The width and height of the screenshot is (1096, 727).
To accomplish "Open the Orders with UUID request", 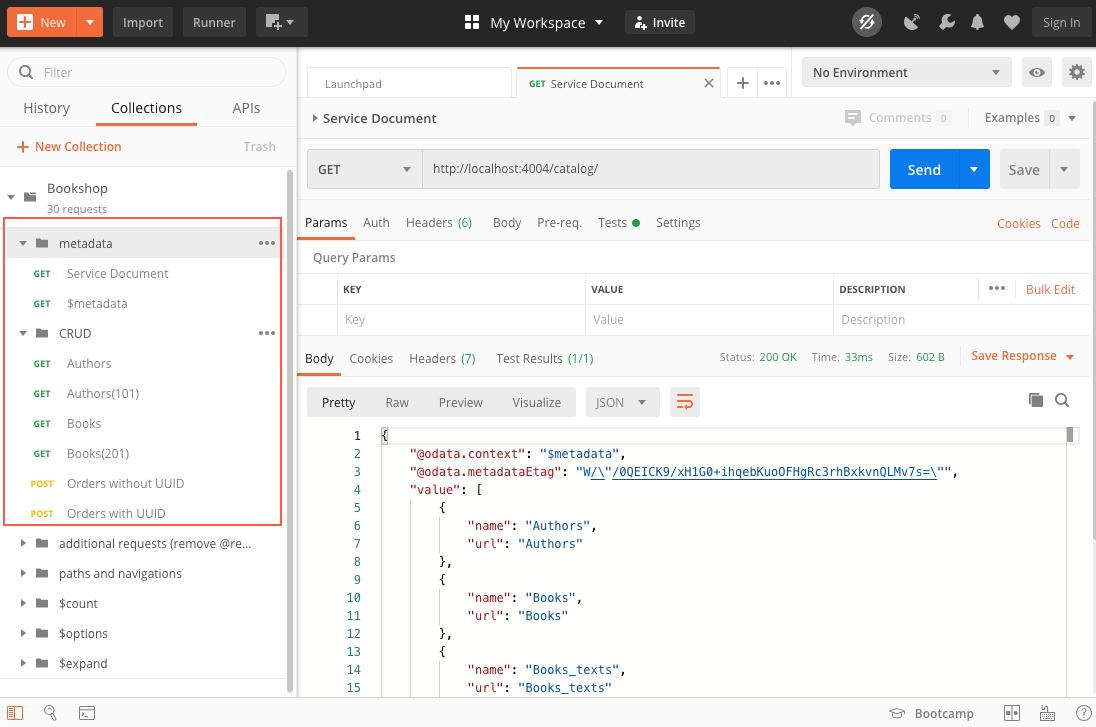I will click(x=116, y=513).
